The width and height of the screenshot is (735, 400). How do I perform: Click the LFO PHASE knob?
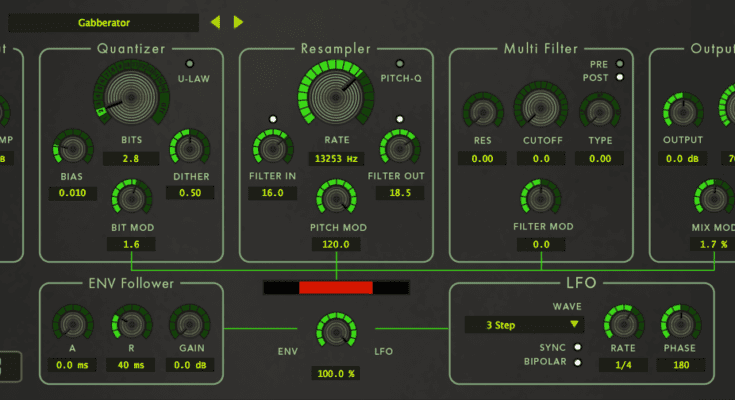(x=680, y=324)
